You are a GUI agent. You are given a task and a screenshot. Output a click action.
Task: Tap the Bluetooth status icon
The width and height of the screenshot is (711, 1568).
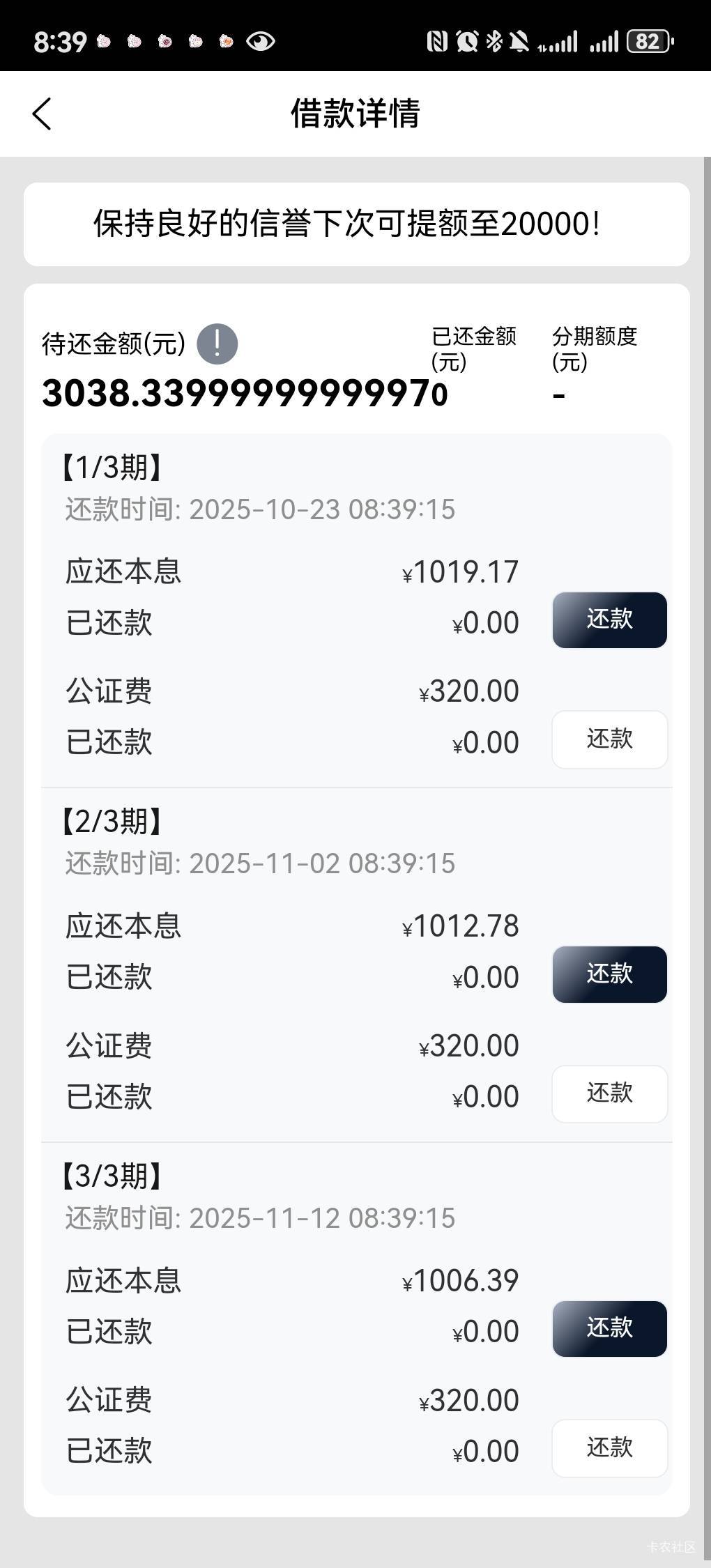pyautogui.click(x=494, y=42)
